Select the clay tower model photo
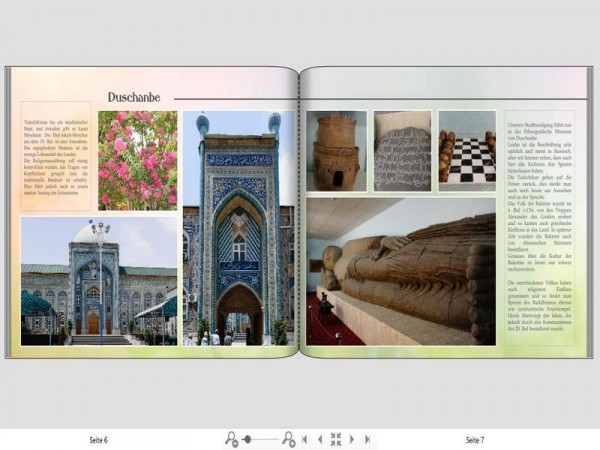600x450 pixels. click(336, 151)
